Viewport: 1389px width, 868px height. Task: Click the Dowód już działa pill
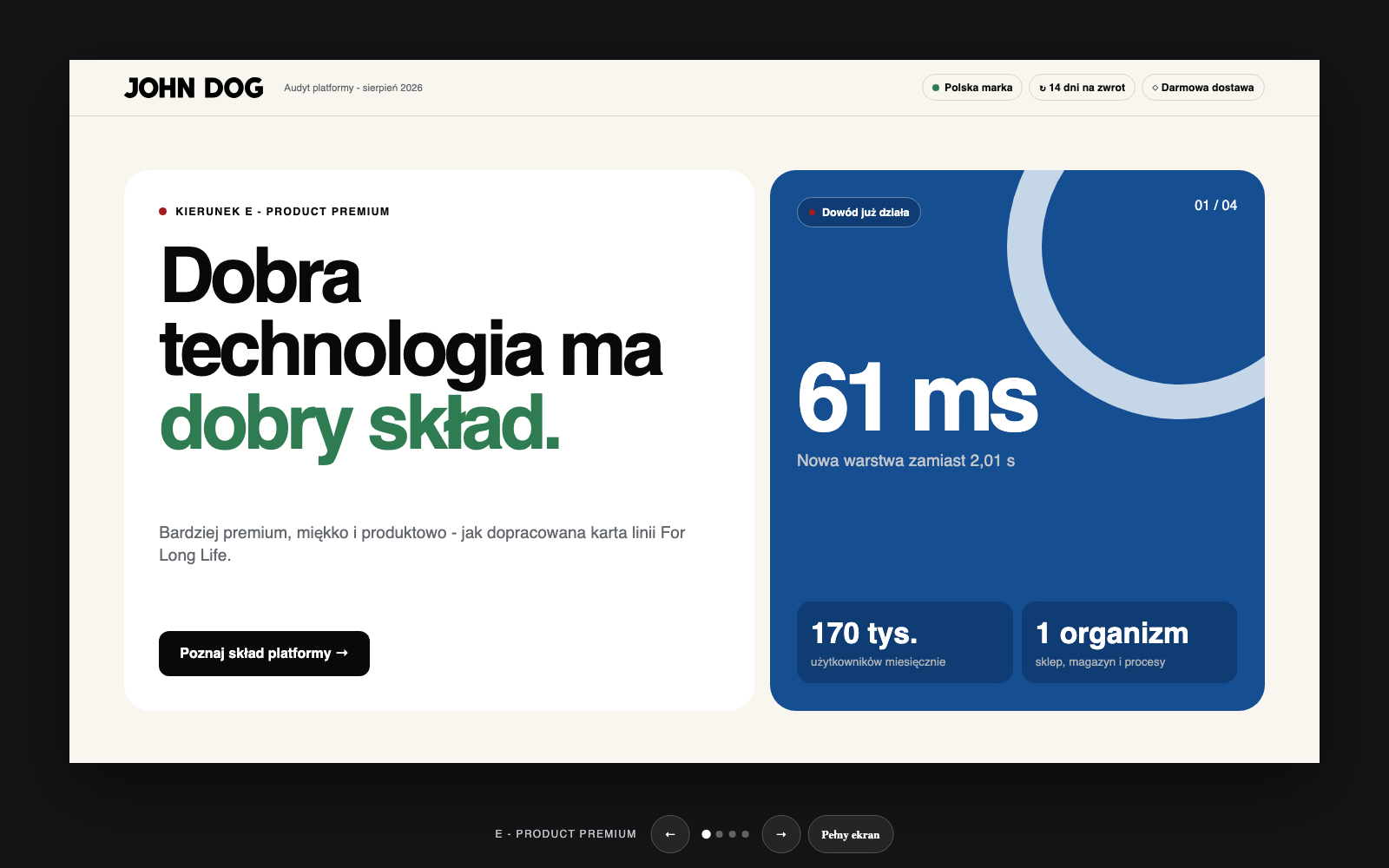[x=859, y=213]
